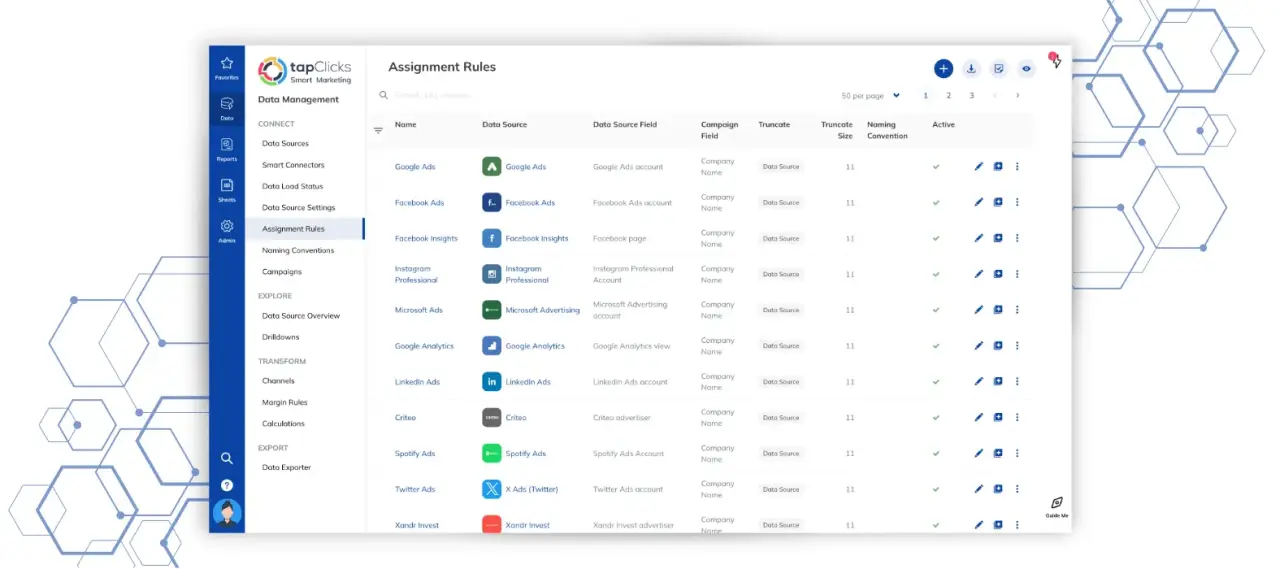Viewport: 1280px width, 569px height.
Task: Open Margin Rules menu item
Action: pos(285,402)
